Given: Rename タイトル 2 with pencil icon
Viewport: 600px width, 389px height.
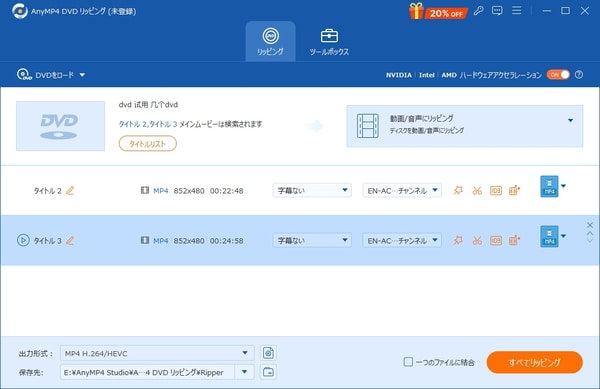Looking at the screenshot, I should pos(70,190).
